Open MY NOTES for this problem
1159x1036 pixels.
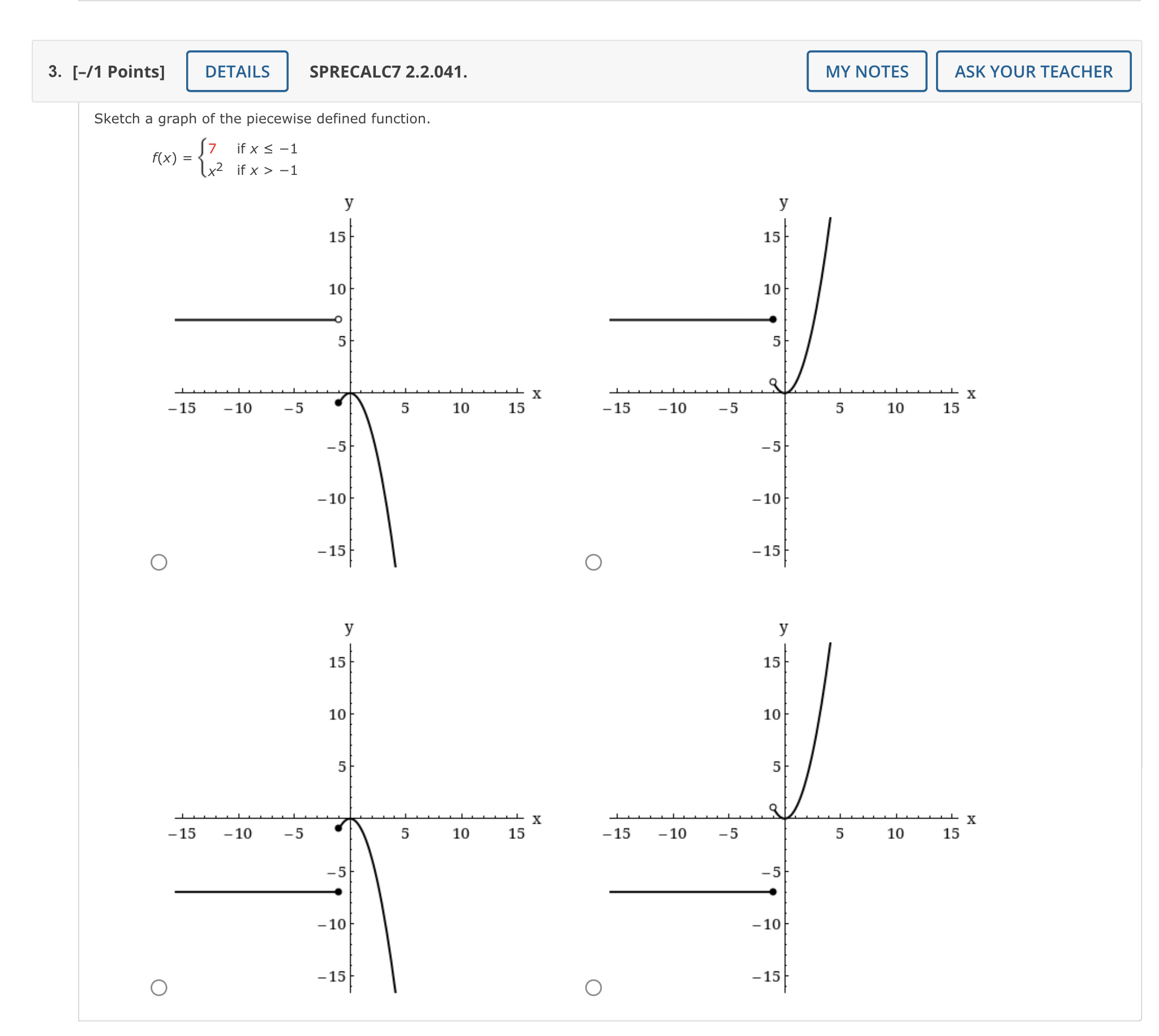pyautogui.click(x=866, y=72)
